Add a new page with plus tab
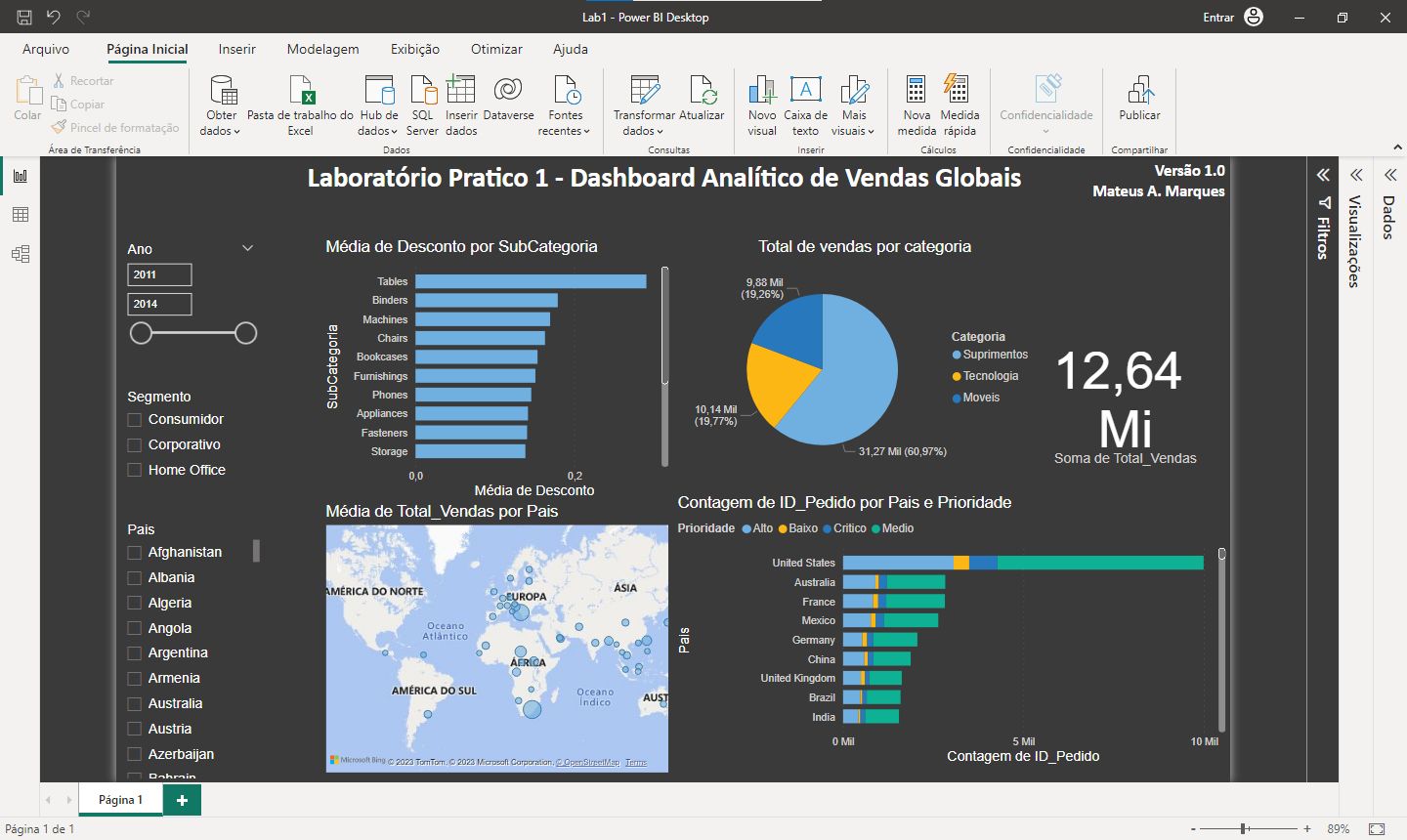 pos(182,800)
